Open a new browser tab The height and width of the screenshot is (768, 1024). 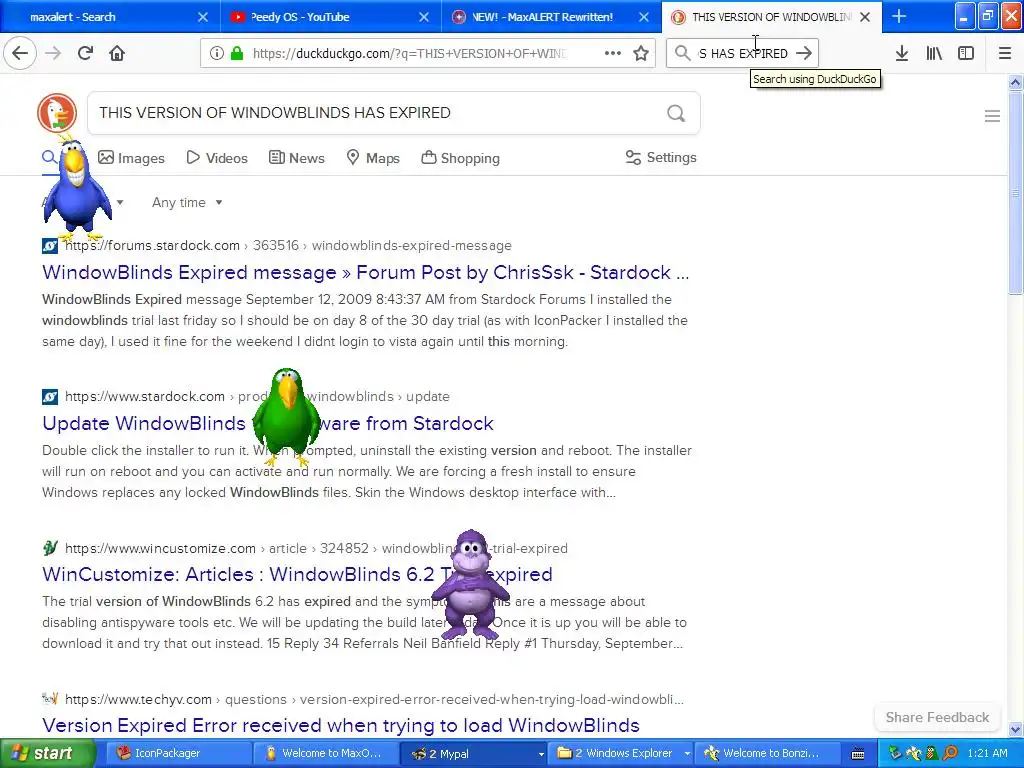pyautogui.click(x=899, y=16)
